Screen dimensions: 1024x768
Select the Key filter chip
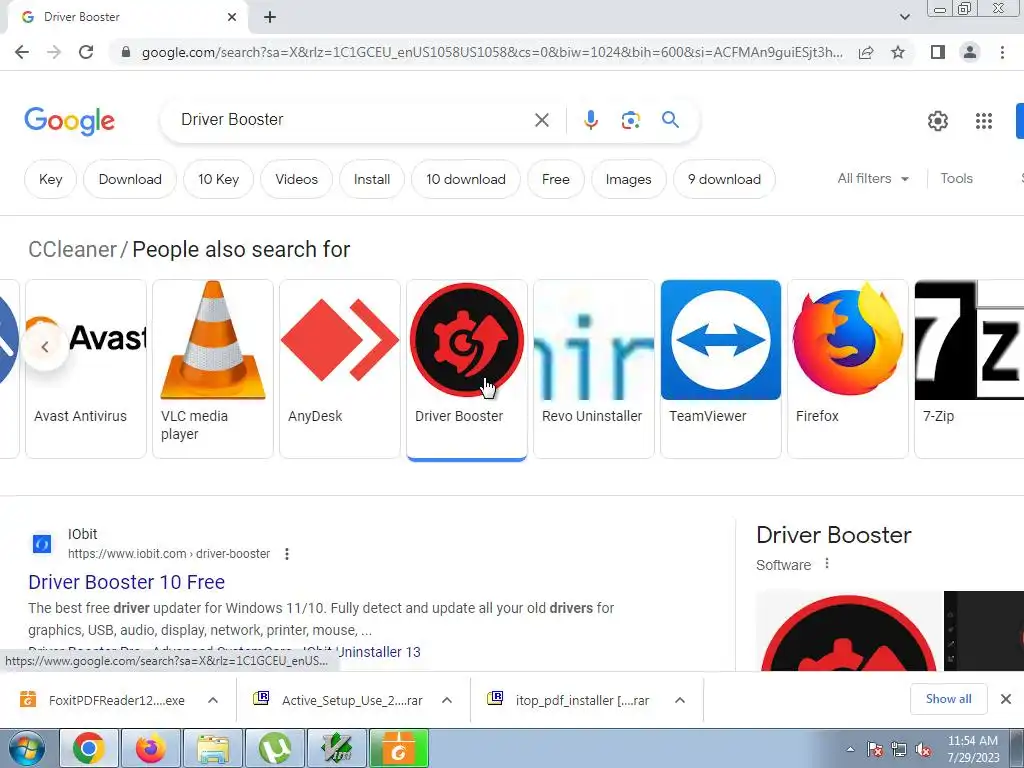[x=50, y=179]
